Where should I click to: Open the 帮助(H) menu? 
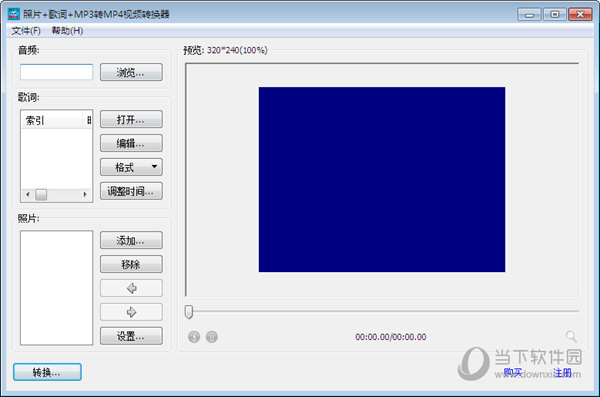(67, 31)
